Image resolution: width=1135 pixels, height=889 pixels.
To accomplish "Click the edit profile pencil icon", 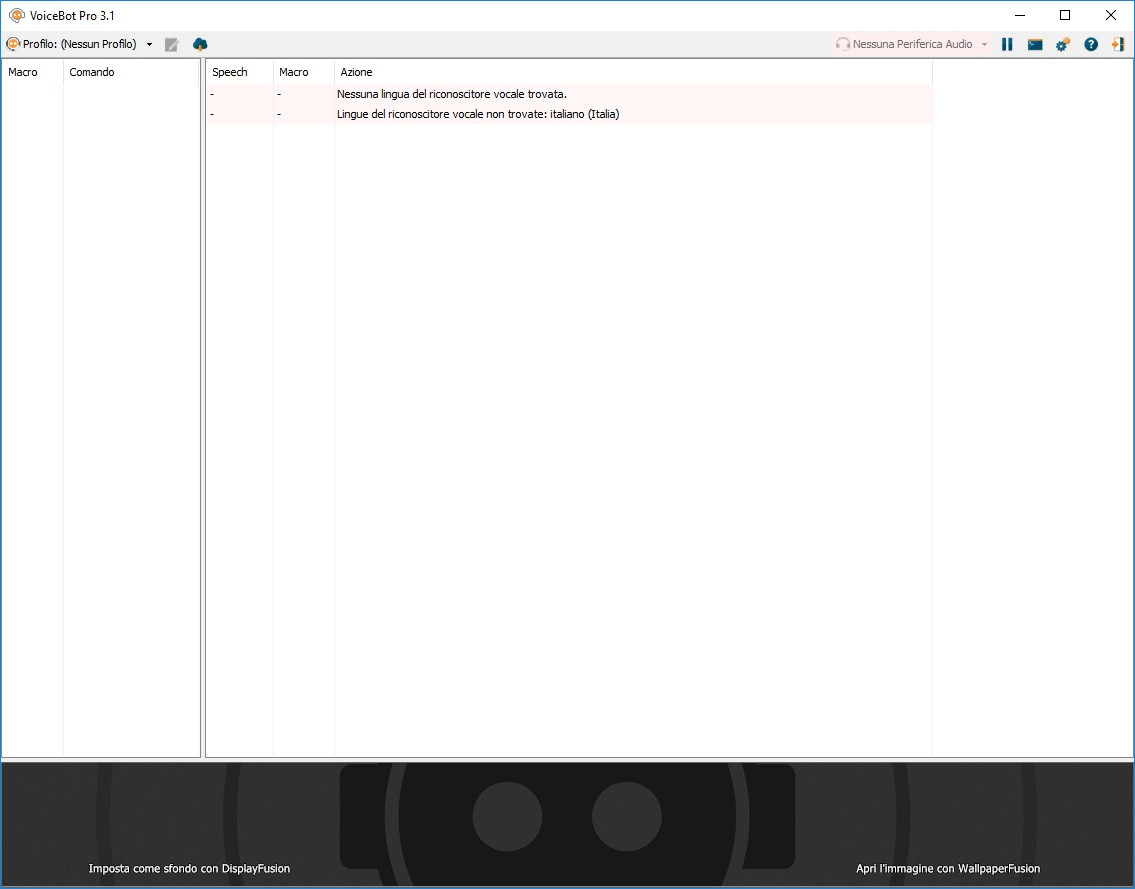I will [172, 44].
